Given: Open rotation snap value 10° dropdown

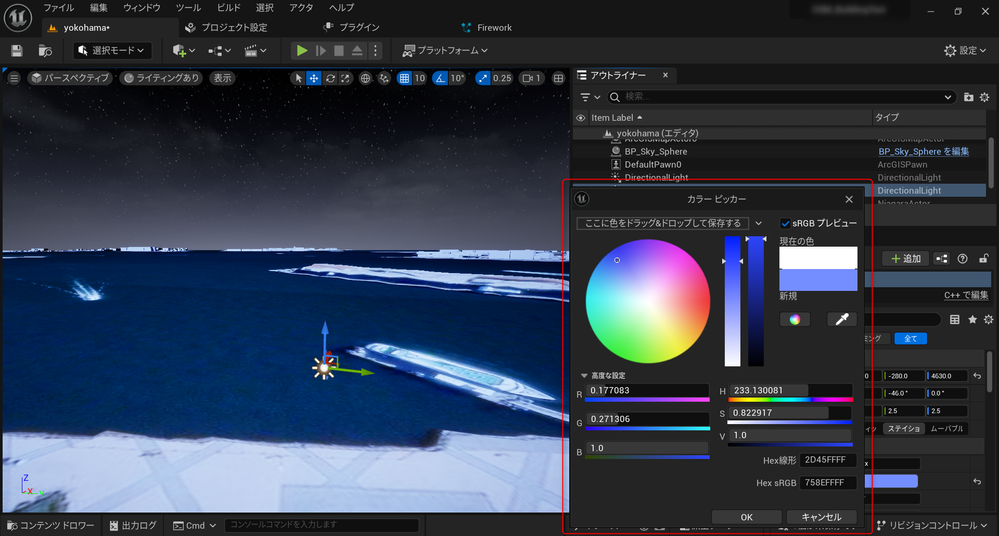Looking at the screenshot, I should point(457,78).
